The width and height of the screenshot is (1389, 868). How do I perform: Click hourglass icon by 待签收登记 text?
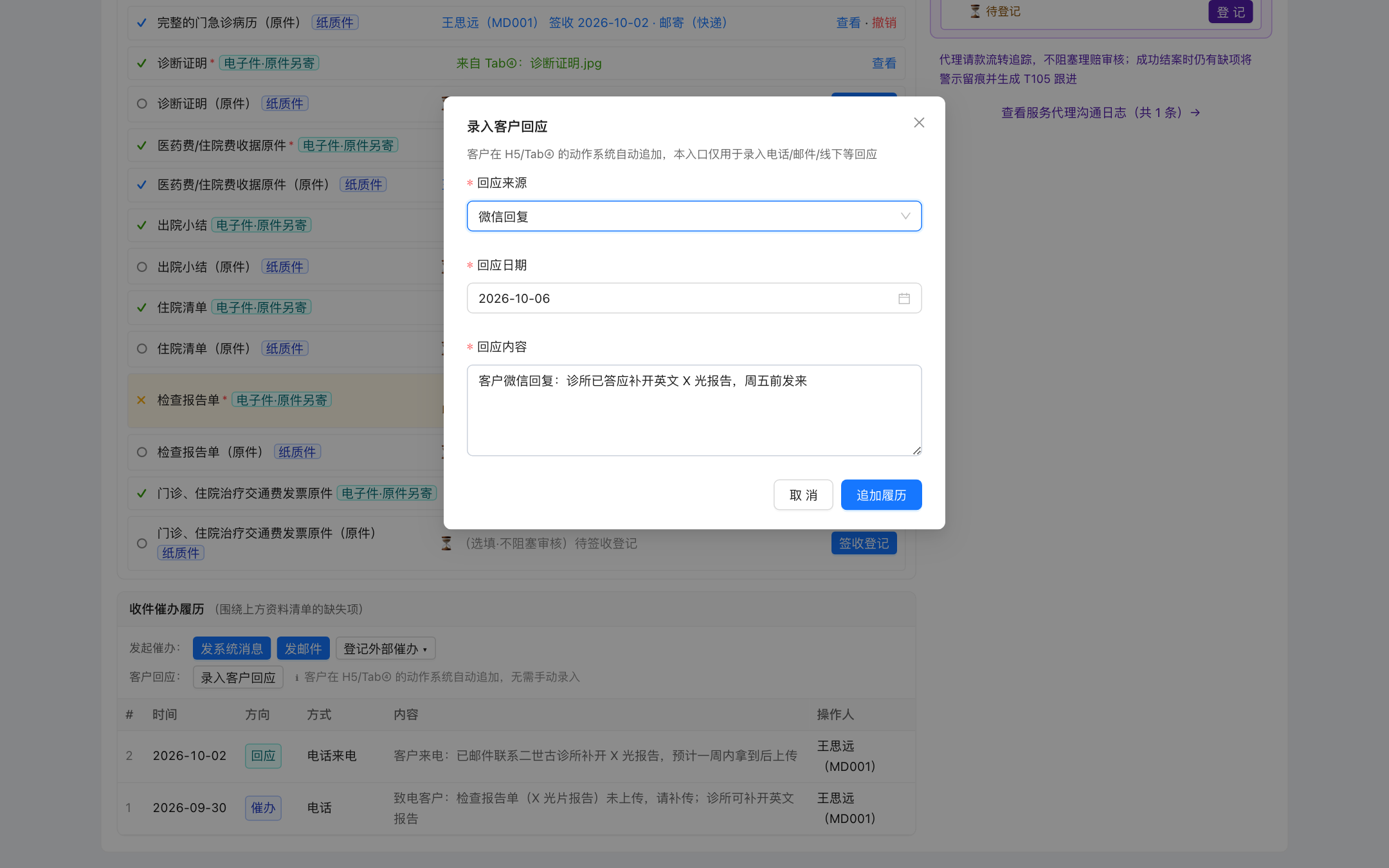click(446, 543)
